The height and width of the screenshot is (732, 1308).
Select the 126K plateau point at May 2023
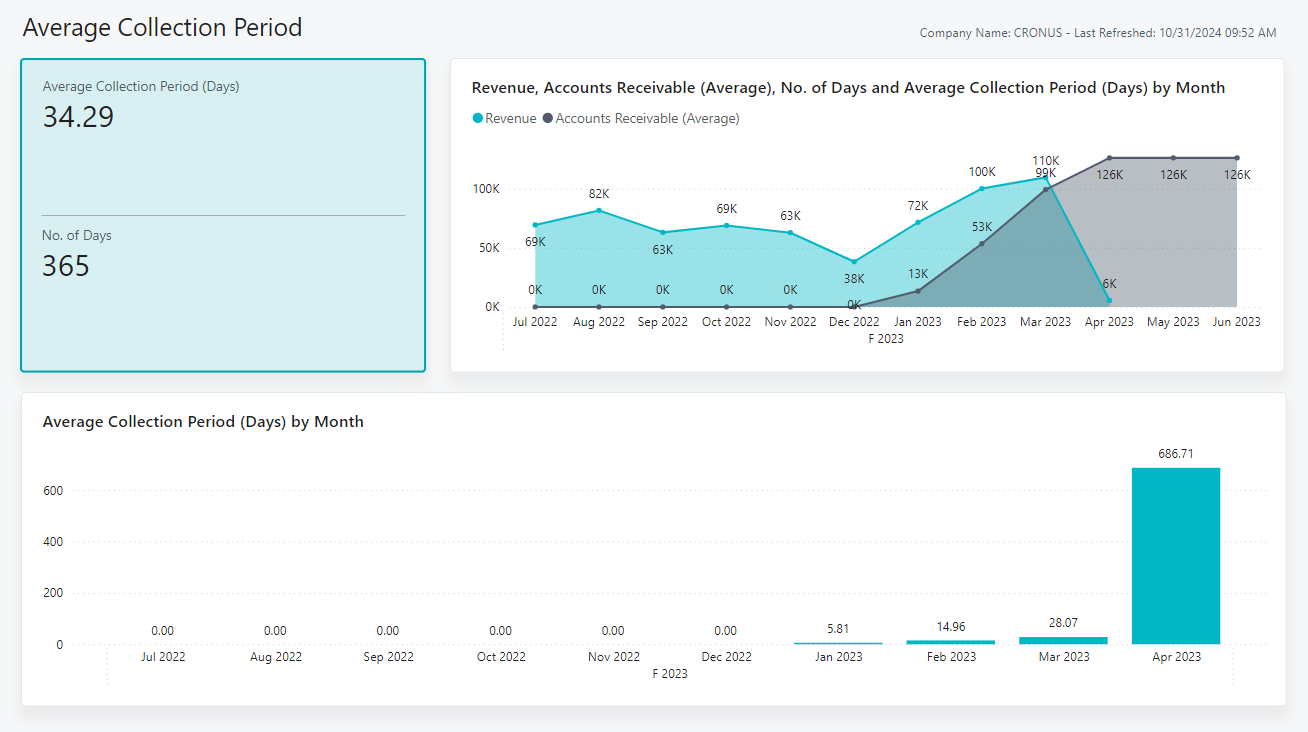pos(1173,157)
